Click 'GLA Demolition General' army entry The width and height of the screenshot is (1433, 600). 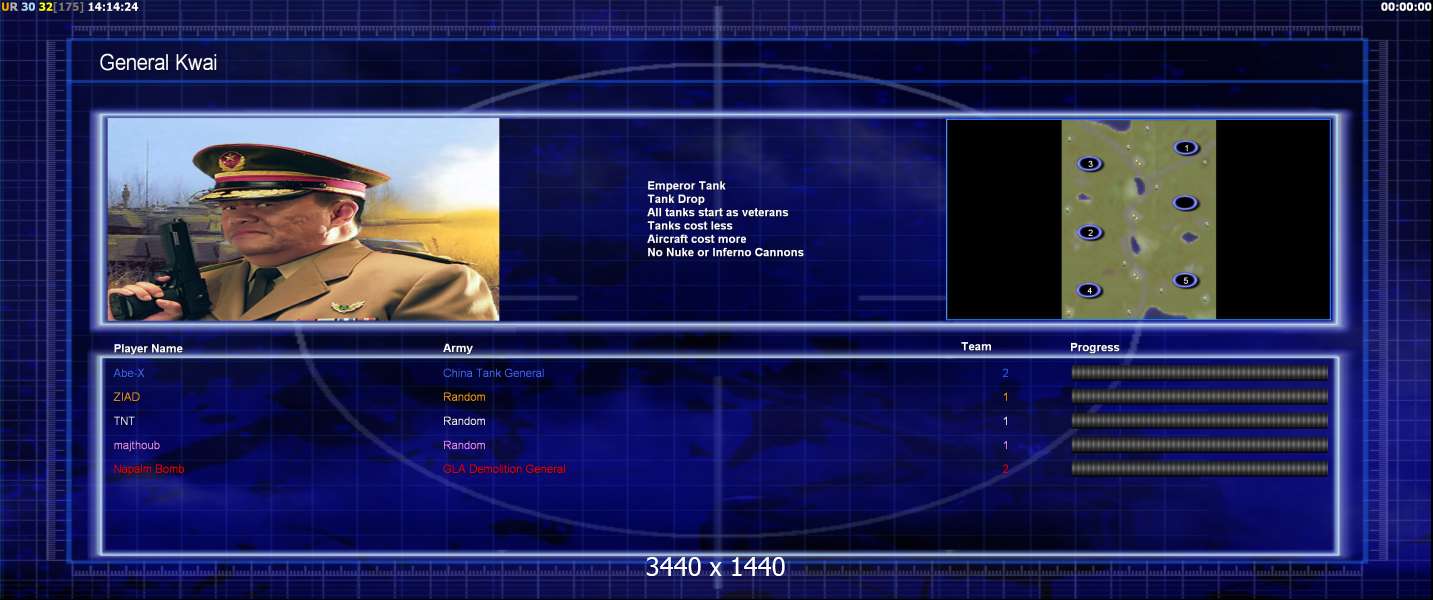(504, 469)
